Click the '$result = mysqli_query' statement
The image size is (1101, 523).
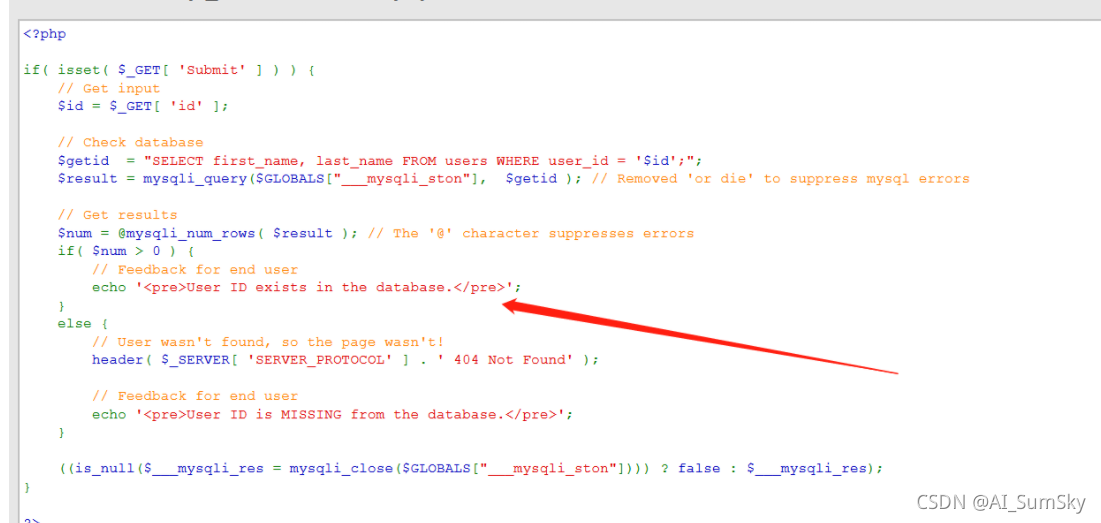[322, 178]
